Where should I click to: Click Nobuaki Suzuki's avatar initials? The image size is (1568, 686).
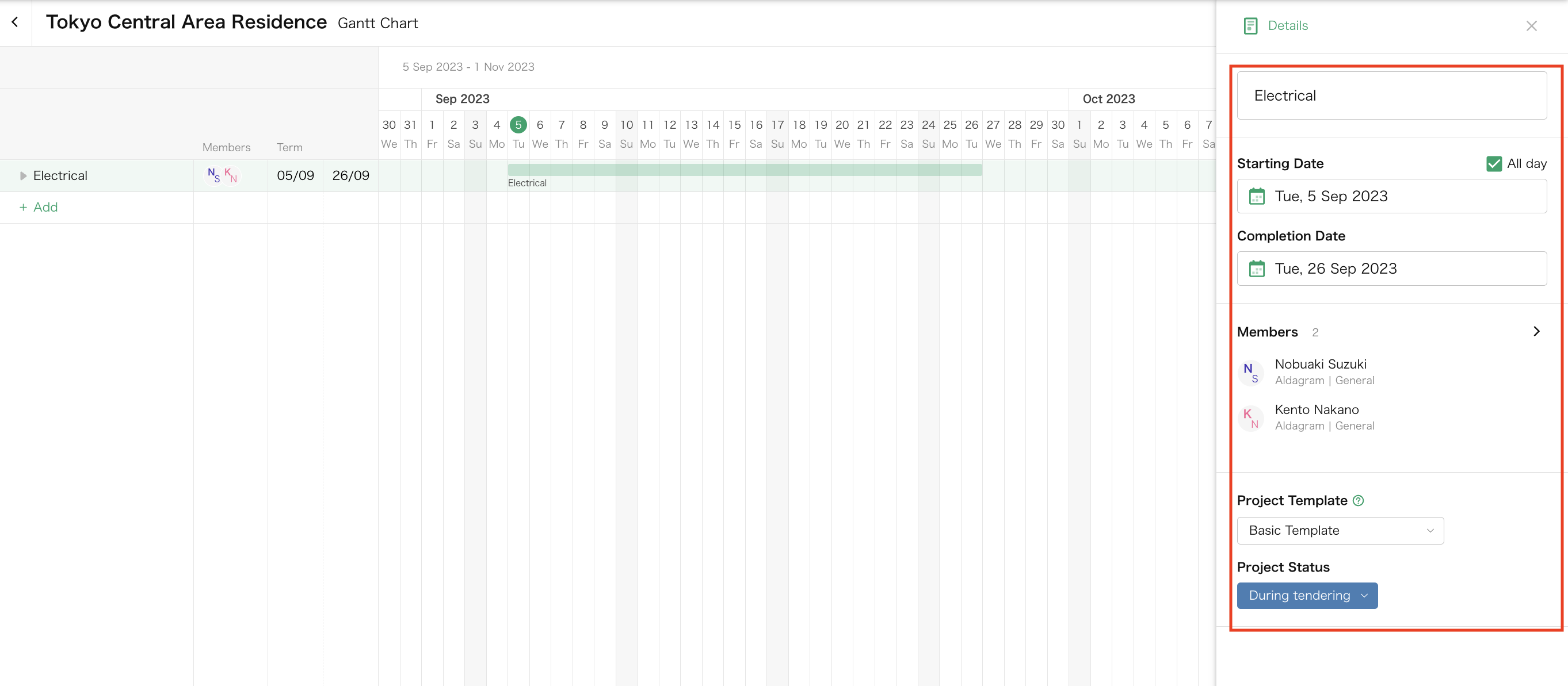click(x=1250, y=372)
